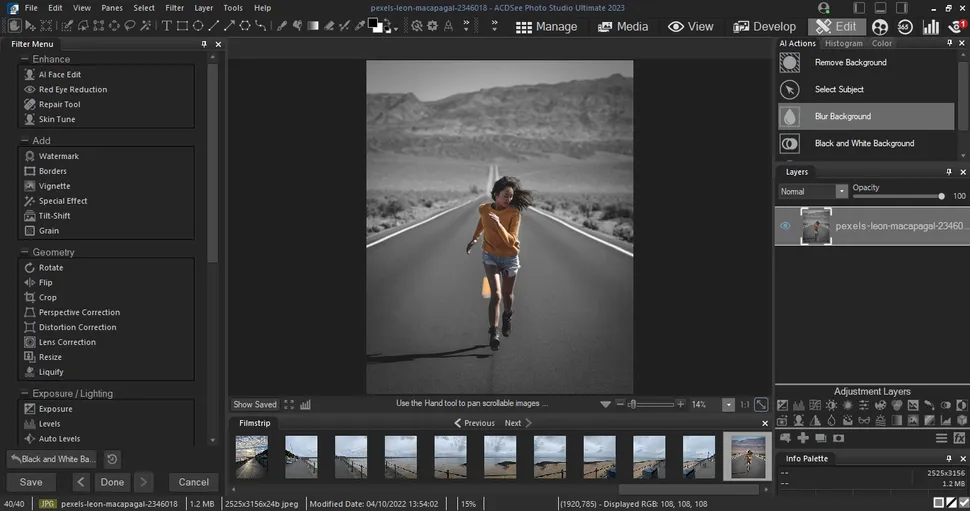Collapse the Geometry filter group

click(x=25, y=252)
